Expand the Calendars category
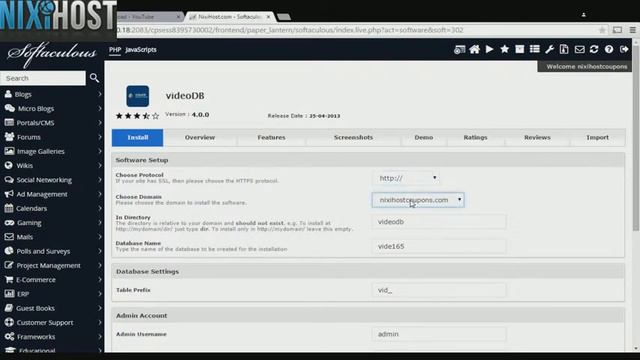Viewport: 640px width, 360px height. (x=52, y=209)
